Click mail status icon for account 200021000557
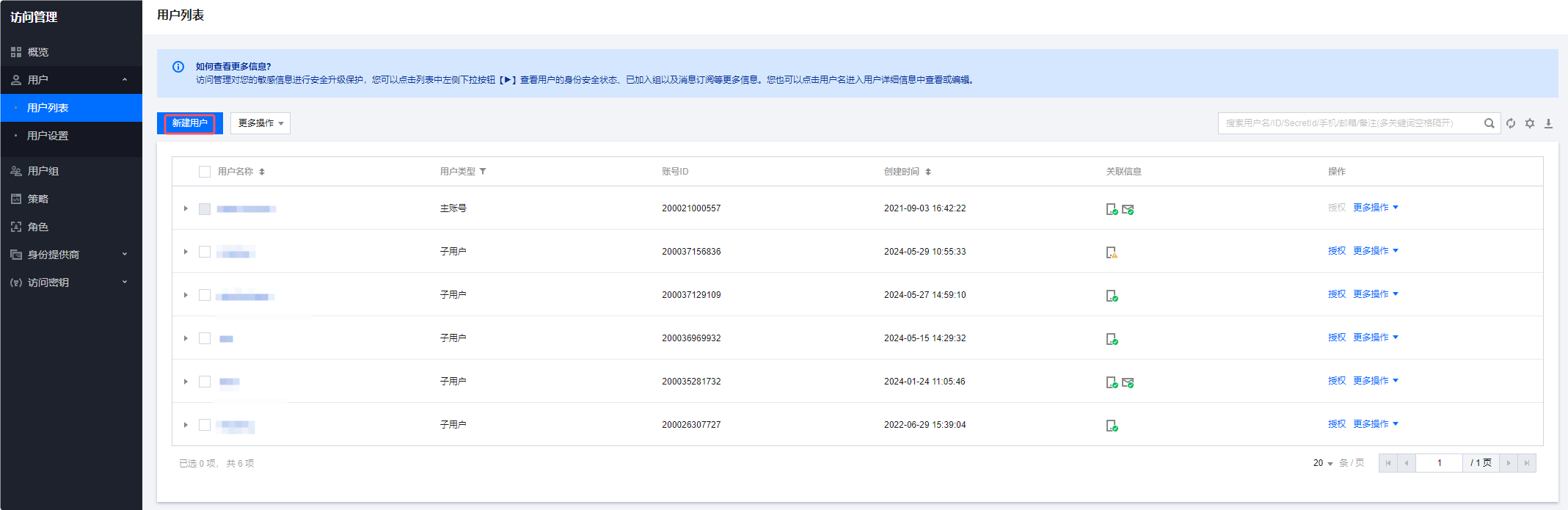 pyautogui.click(x=1128, y=209)
